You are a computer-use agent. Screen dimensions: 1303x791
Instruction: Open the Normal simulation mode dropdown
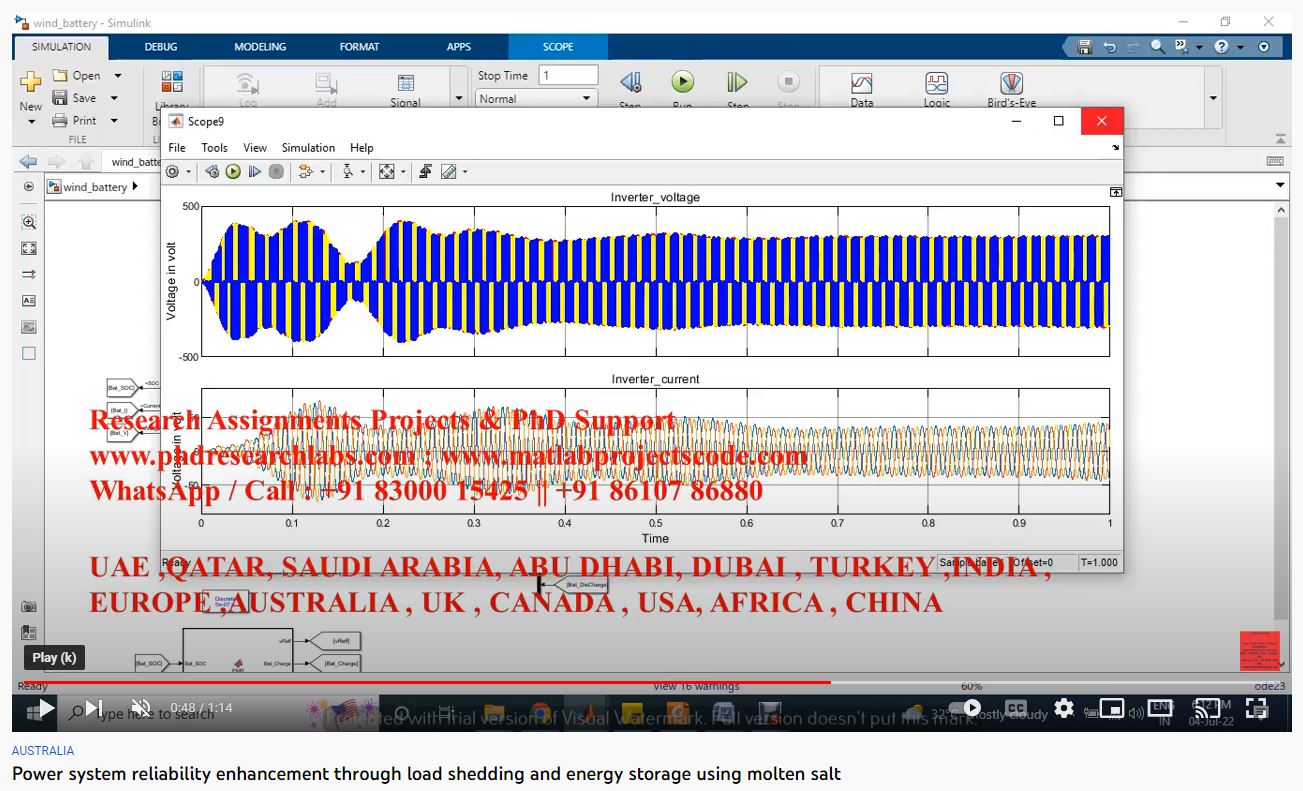pos(536,98)
